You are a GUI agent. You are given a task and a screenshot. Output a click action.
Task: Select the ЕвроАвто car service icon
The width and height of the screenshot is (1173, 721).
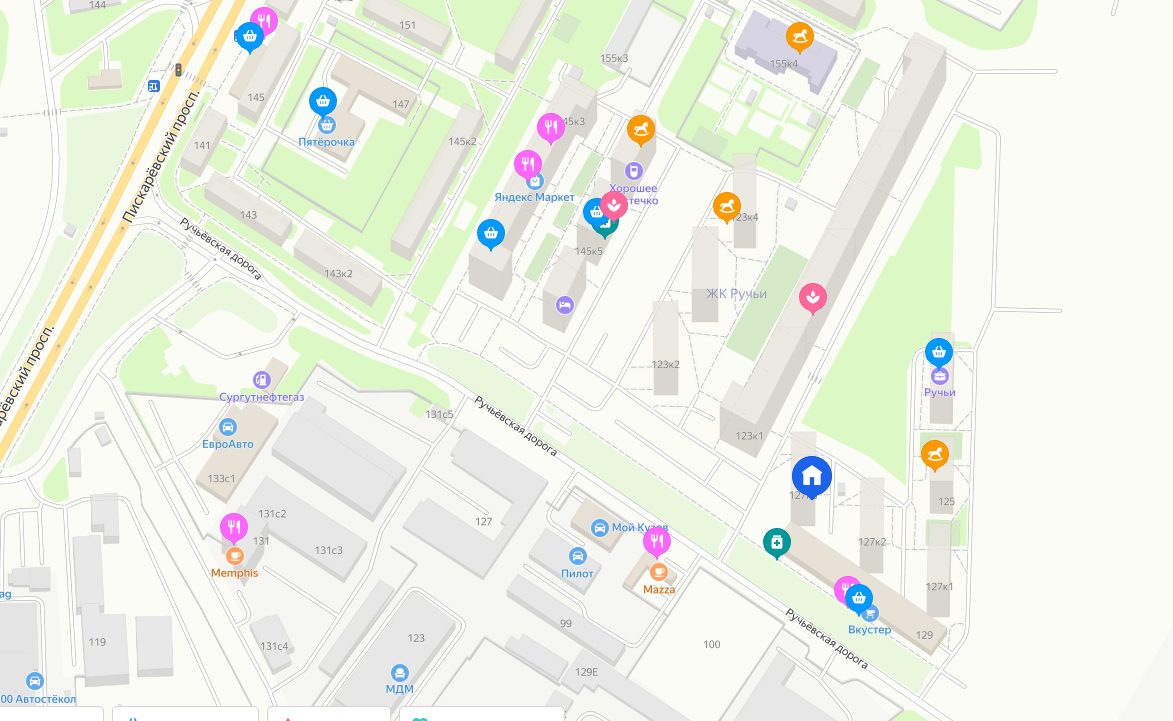(227, 427)
